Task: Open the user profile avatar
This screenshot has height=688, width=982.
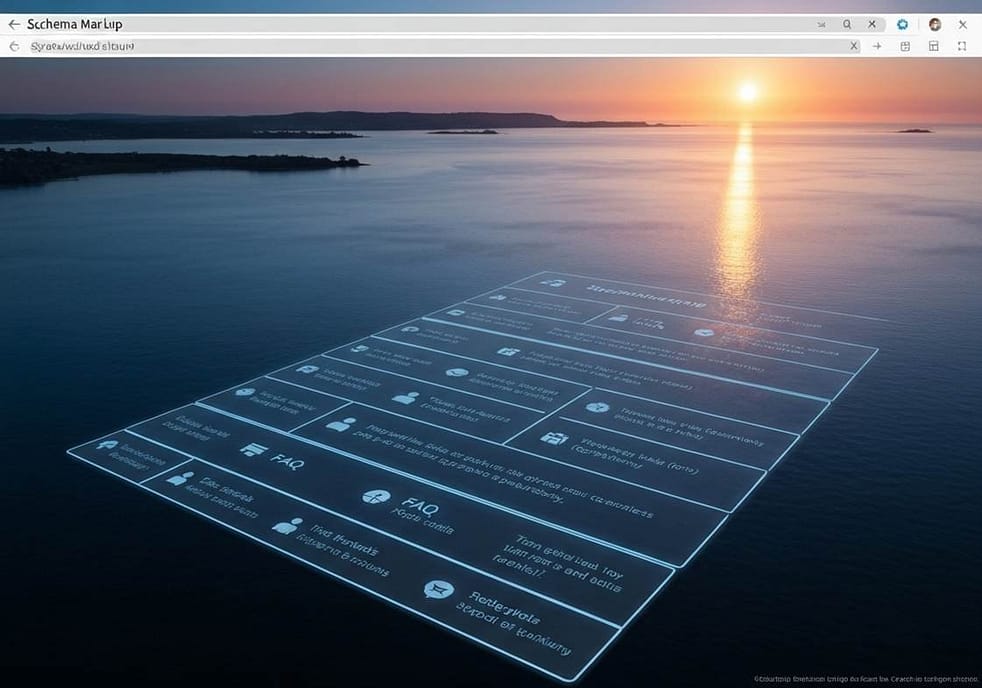Action: pyautogui.click(x=935, y=24)
